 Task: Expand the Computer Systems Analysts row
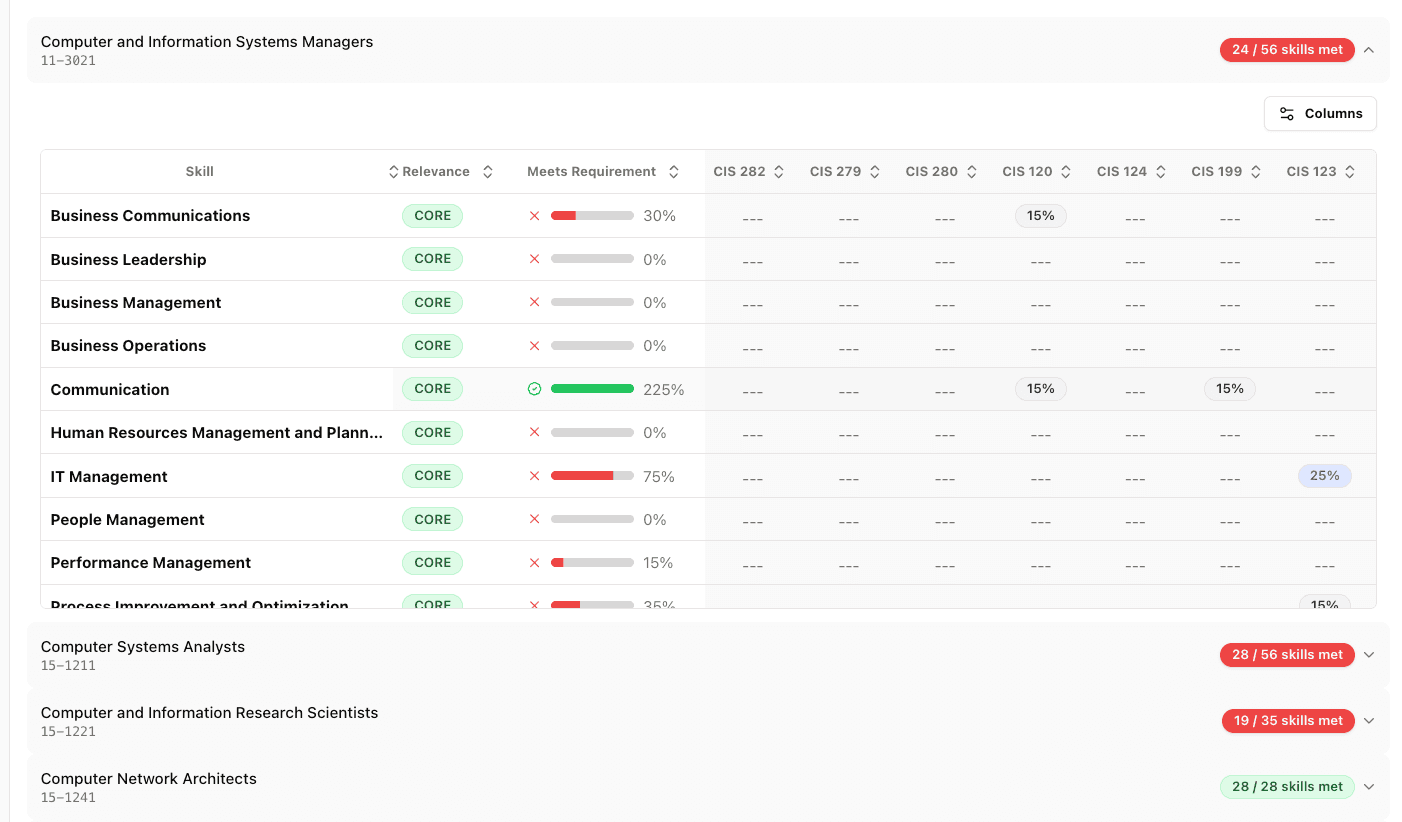[x=1368, y=654]
